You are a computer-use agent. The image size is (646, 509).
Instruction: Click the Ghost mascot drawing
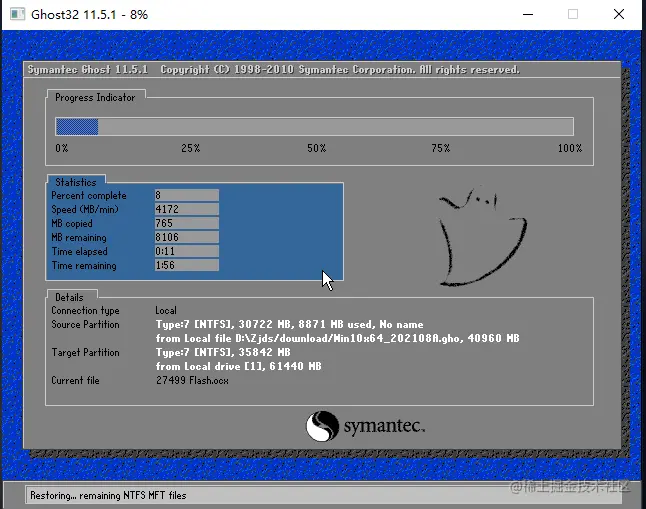(x=482, y=237)
